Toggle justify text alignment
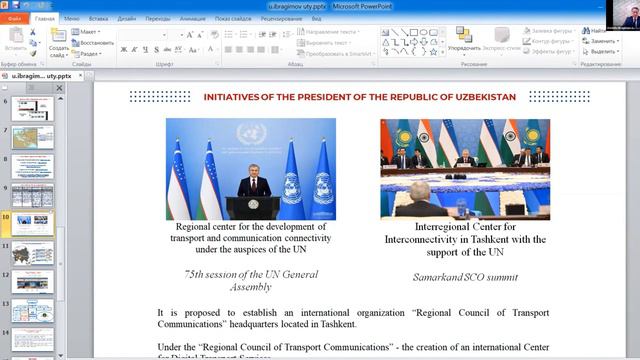Viewport: 640px width, 360px height. pyautogui.click(x=261, y=50)
